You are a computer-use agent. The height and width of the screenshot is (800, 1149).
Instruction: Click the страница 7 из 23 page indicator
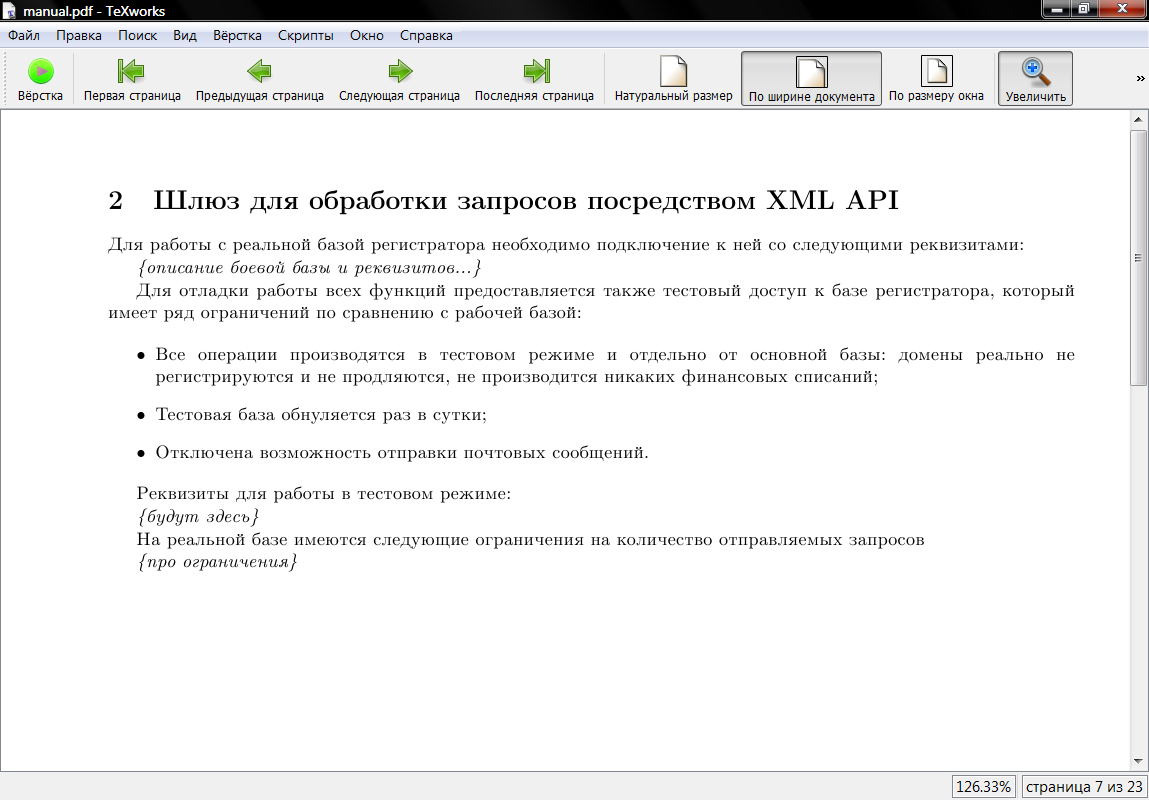pyautogui.click(x=1084, y=786)
